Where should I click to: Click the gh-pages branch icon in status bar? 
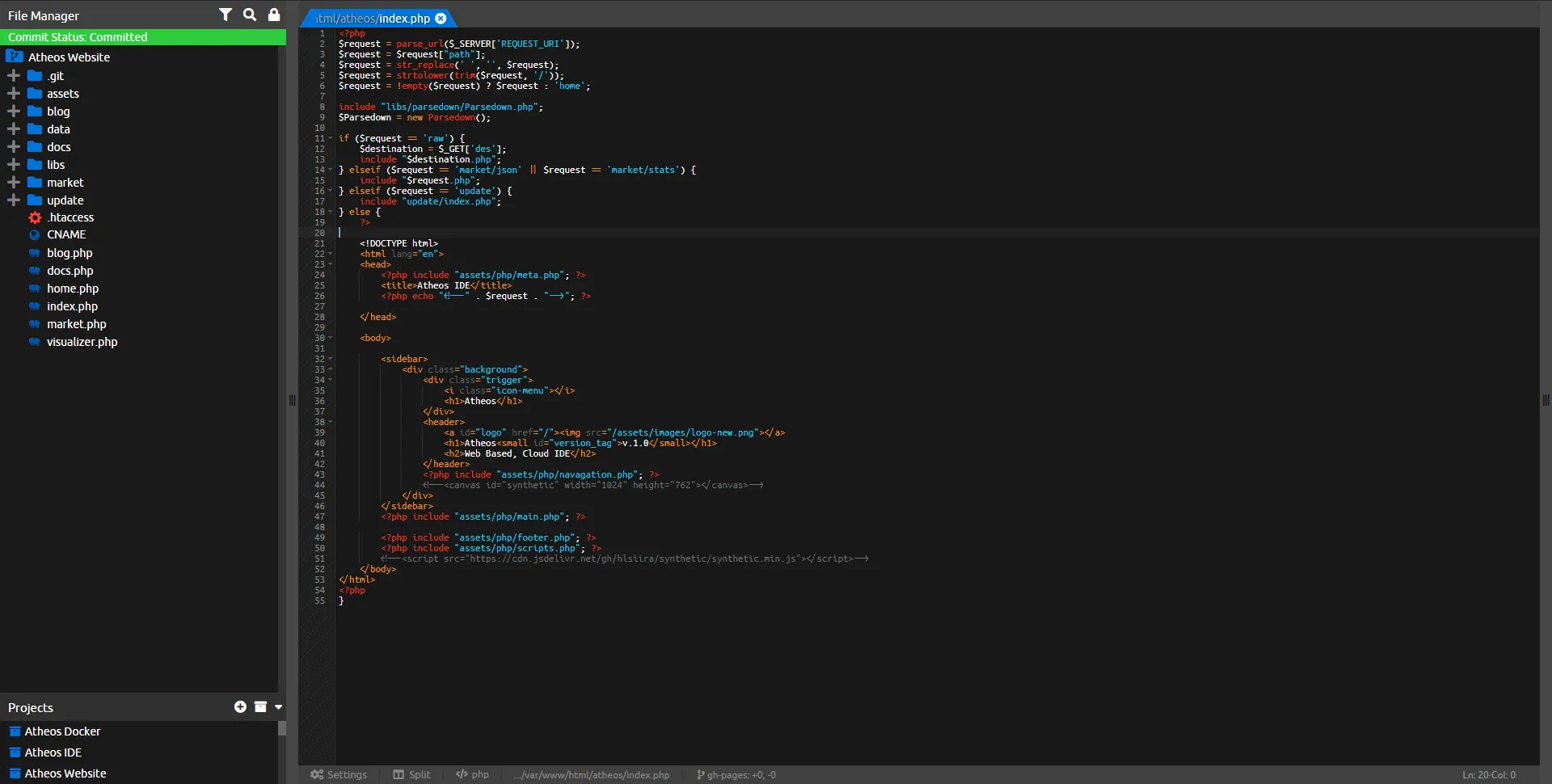700,773
